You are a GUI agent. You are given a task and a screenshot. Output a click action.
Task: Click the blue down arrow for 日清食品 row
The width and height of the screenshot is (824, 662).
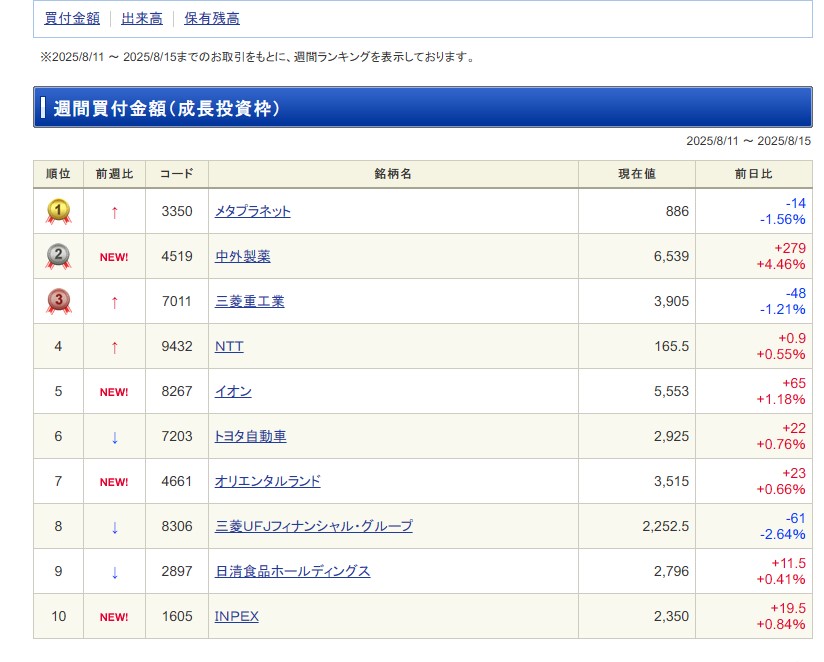115,572
